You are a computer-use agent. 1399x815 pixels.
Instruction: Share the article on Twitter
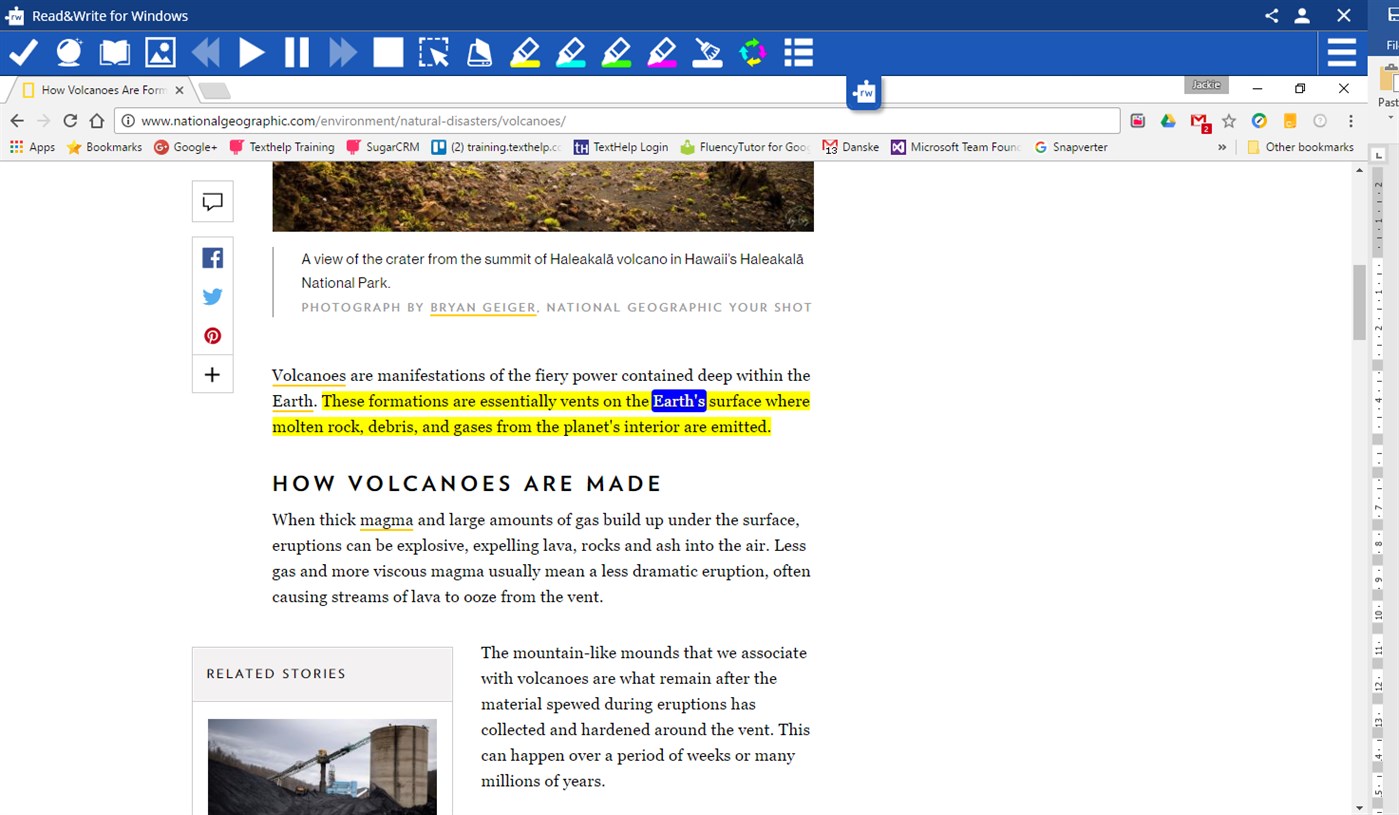click(x=212, y=296)
